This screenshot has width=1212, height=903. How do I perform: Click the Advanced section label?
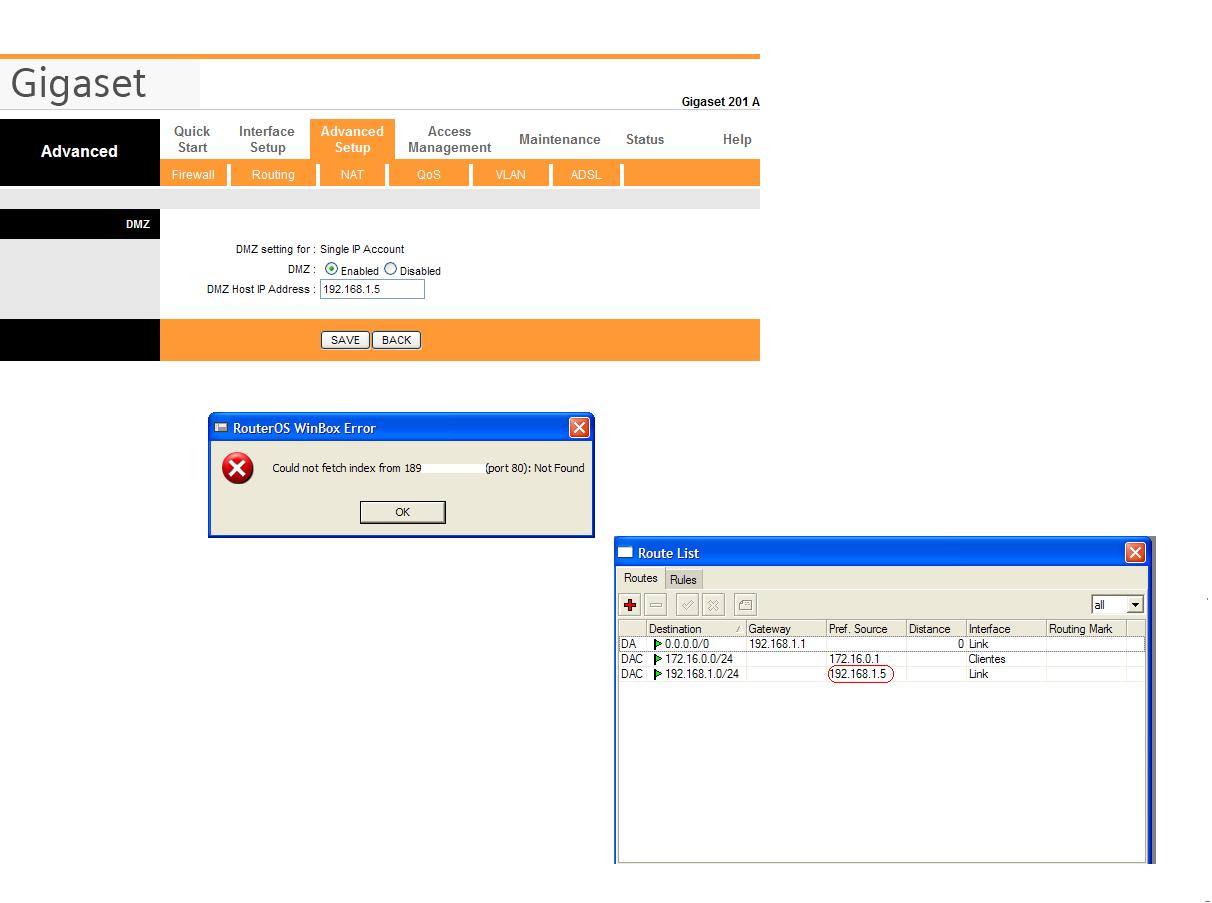(x=79, y=151)
